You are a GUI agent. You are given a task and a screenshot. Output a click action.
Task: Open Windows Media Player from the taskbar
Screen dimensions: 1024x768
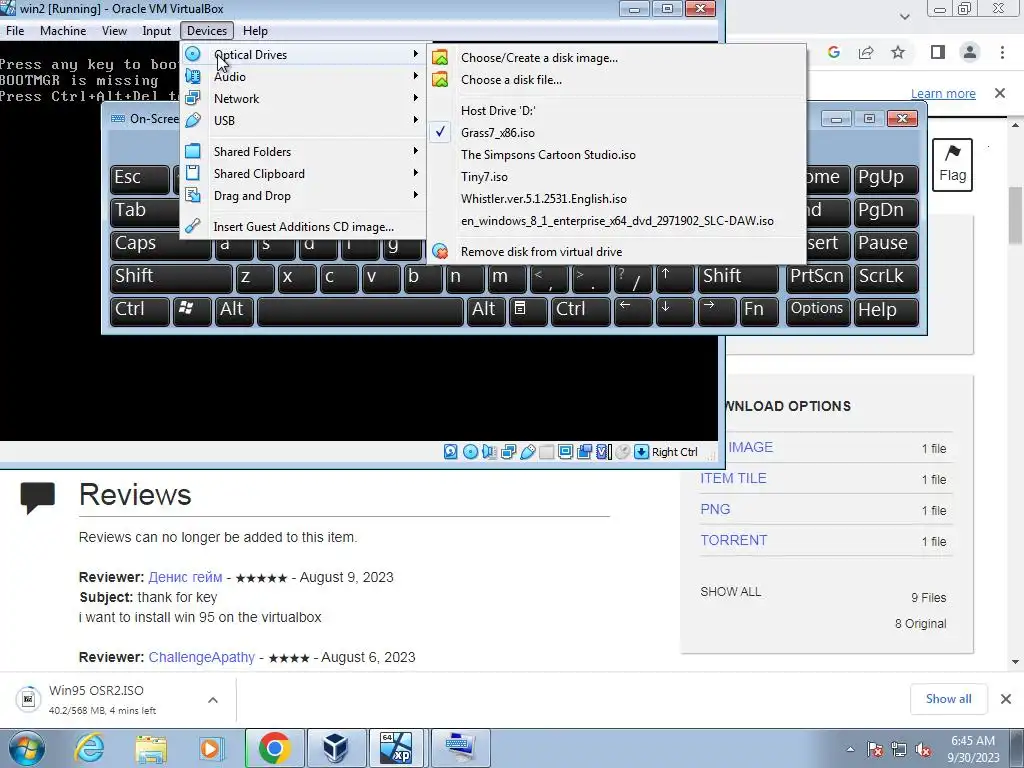click(212, 748)
